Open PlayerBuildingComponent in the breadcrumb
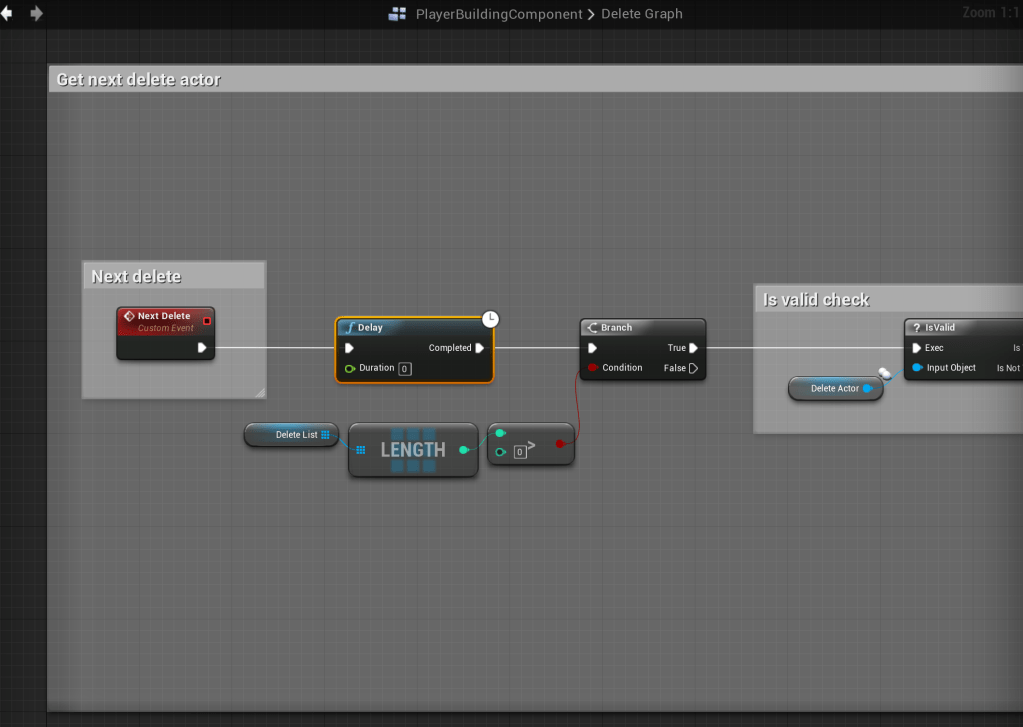 (x=498, y=14)
